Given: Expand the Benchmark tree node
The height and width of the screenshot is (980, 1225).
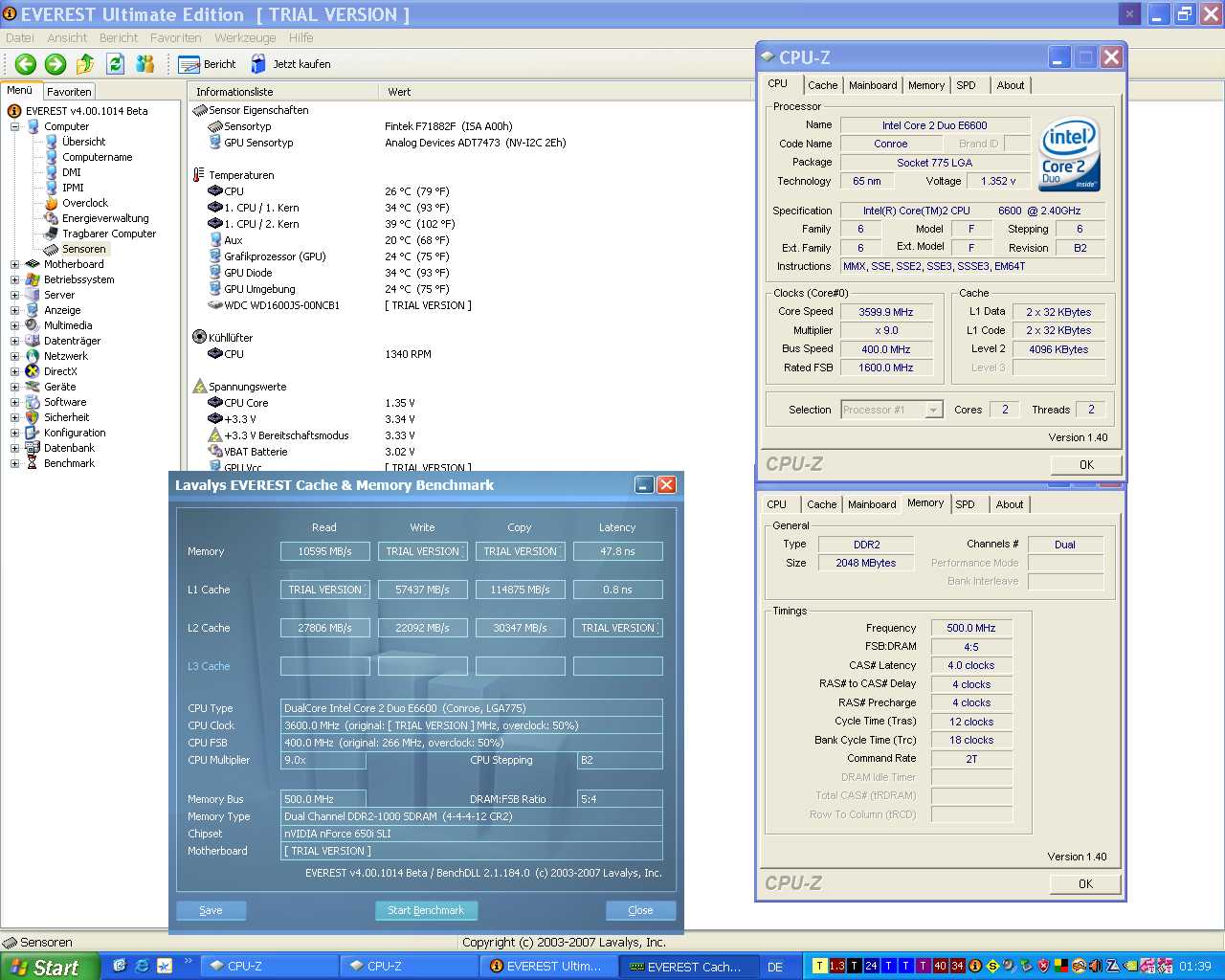Looking at the screenshot, I should tap(14, 463).
